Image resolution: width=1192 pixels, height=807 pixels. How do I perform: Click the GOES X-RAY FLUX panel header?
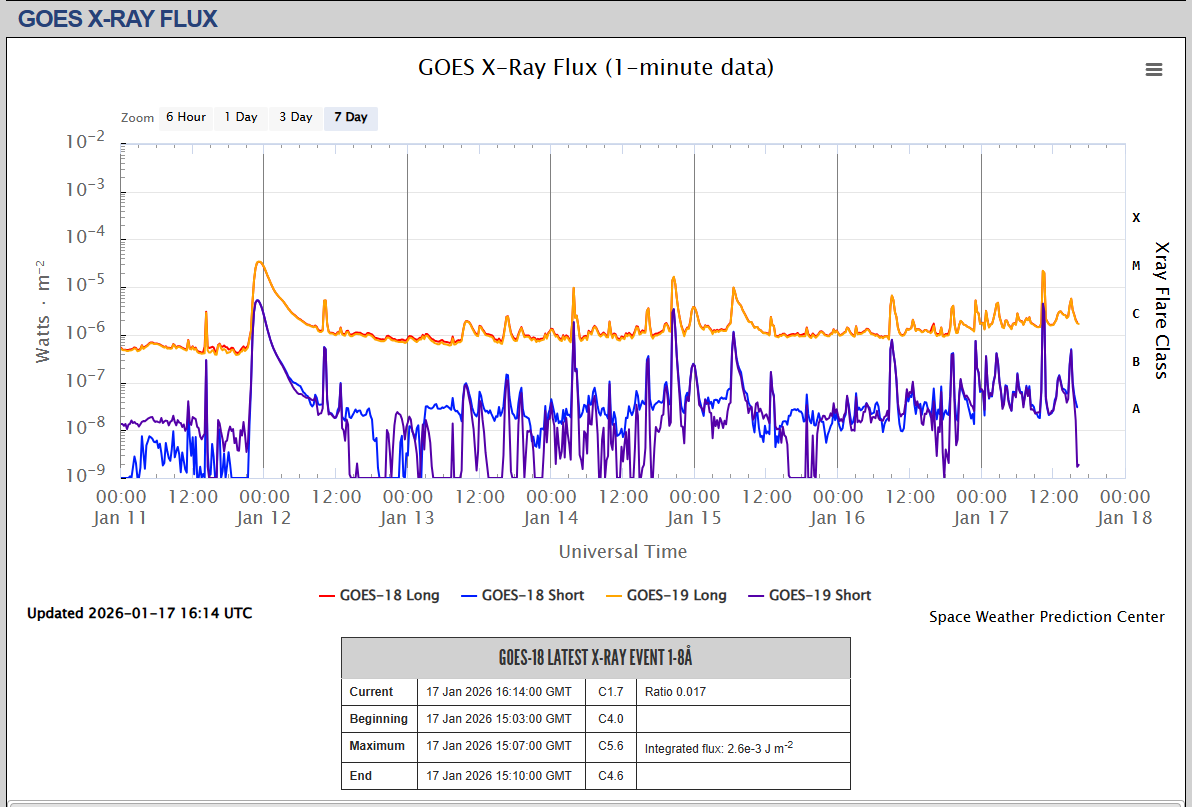pos(118,18)
